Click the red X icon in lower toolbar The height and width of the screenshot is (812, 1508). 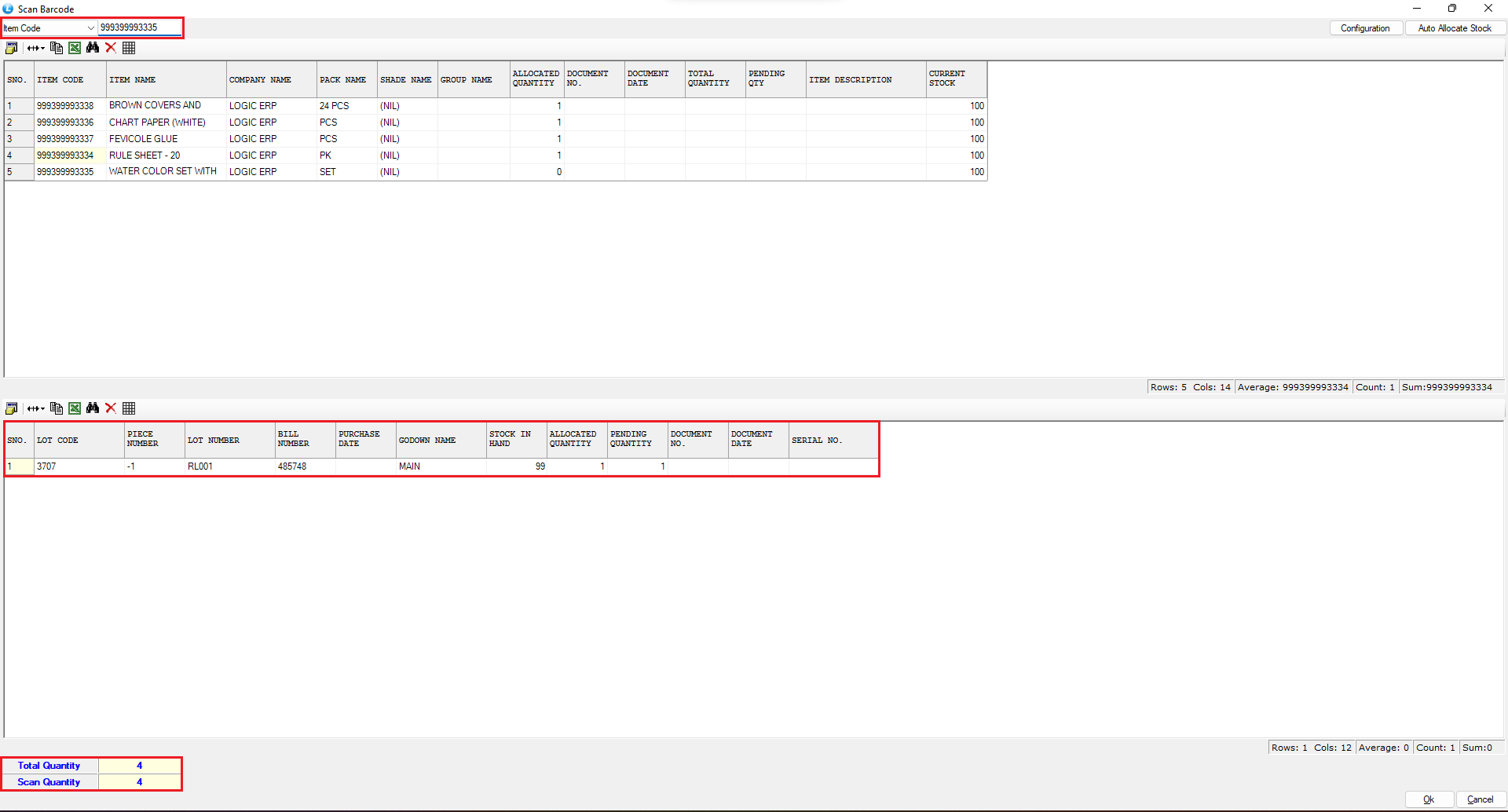click(111, 408)
